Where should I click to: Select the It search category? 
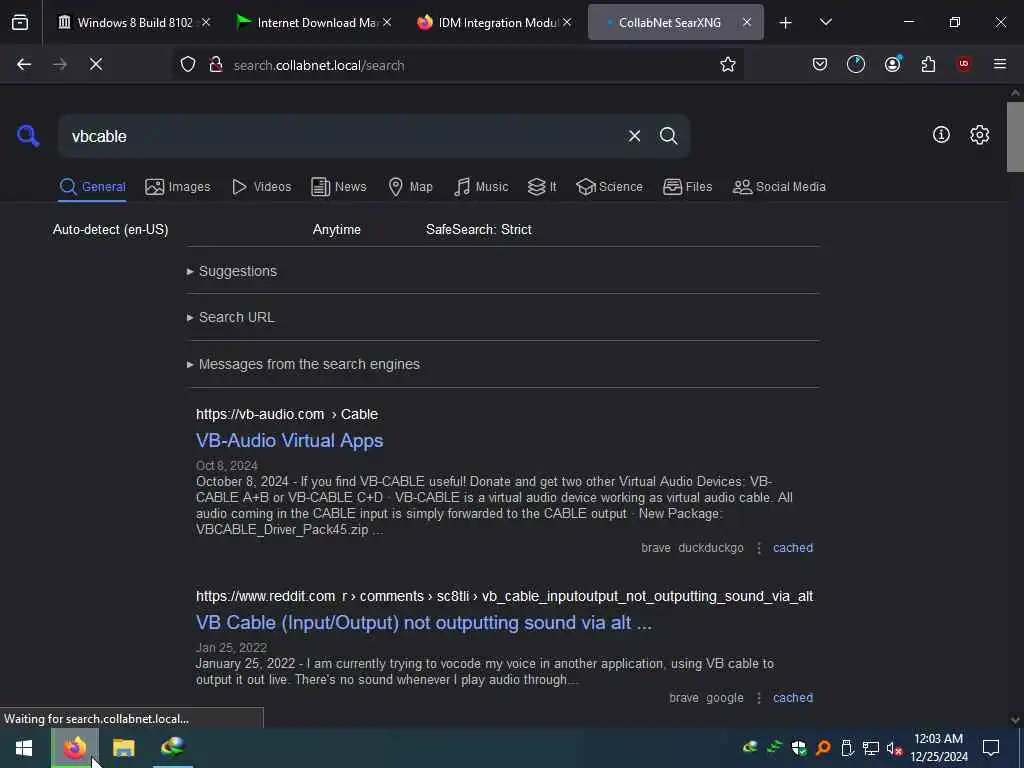tap(542, 187)
